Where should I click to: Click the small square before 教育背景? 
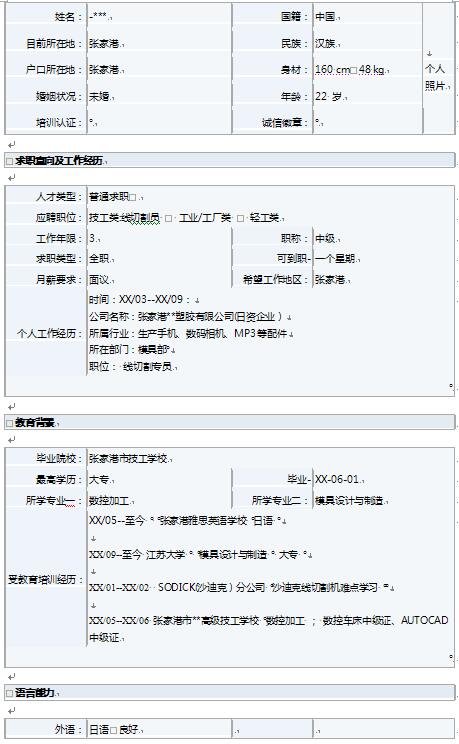click(9, 423)
